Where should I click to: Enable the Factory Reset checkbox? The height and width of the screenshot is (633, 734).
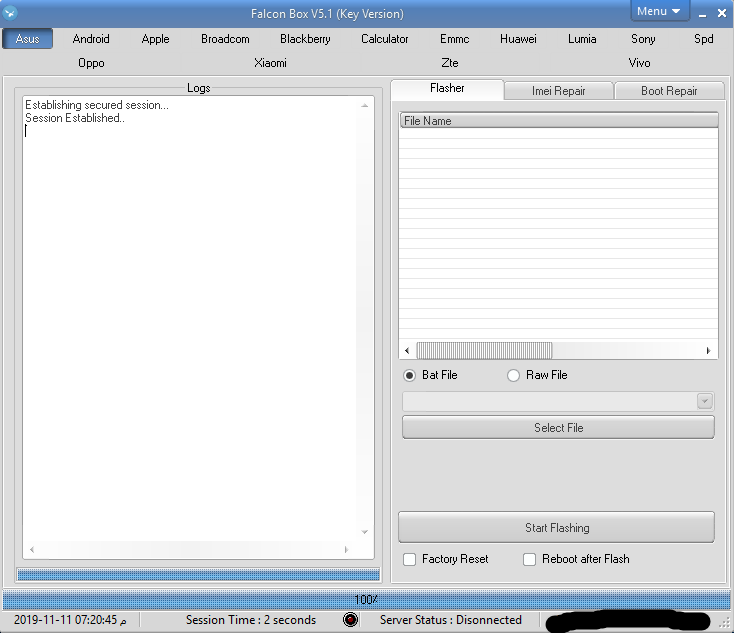[410, 559]
